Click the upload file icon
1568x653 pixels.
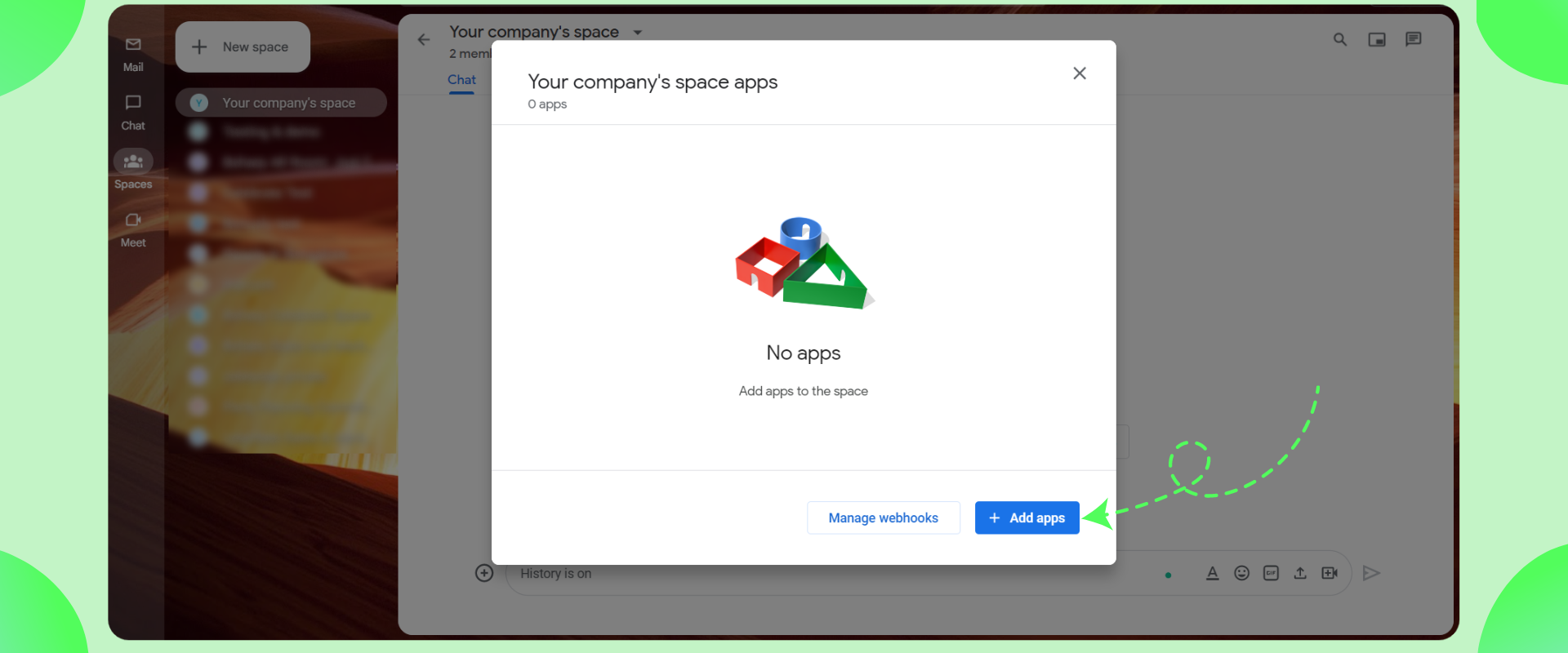point(1300,573)
